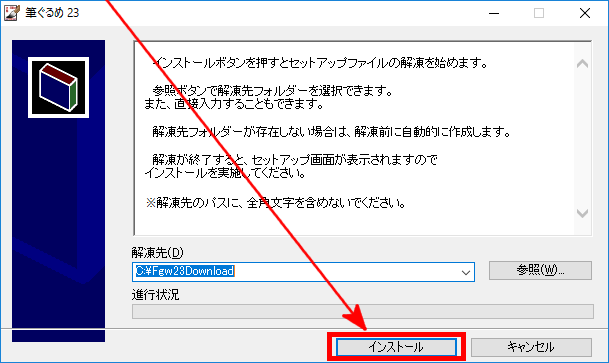Click the line インストールボタンを押すとセットアップファイルの解凍を始めます。
609x363 pixels.
(x=320, y=63)
